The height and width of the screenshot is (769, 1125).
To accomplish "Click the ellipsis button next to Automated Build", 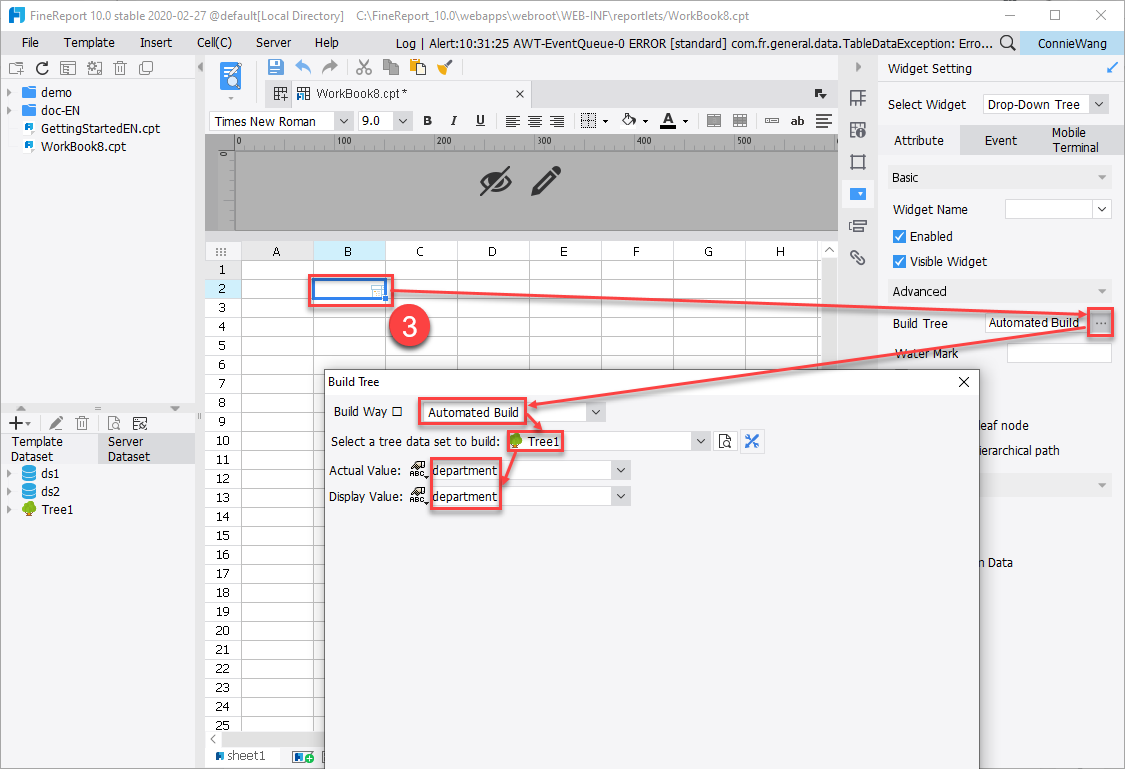I will (x=1099, y=322).
